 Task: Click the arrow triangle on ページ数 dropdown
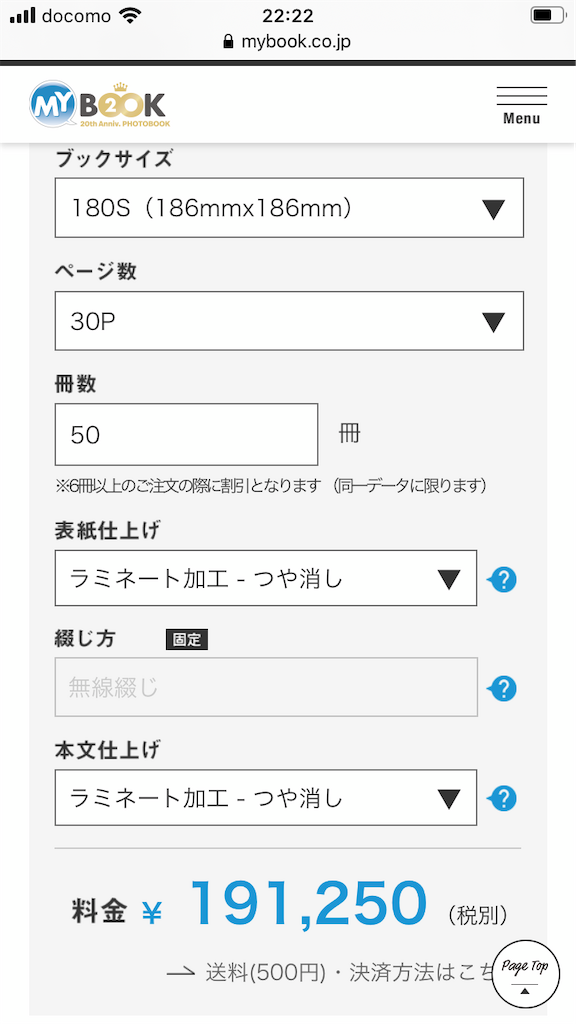(493, 321)
